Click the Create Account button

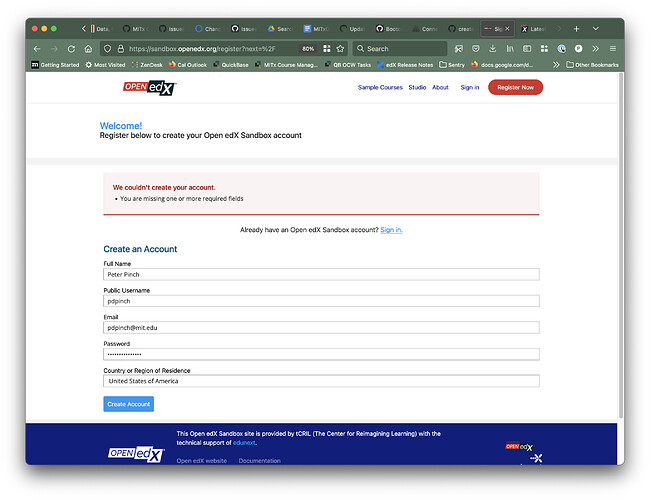click(129, 404)
